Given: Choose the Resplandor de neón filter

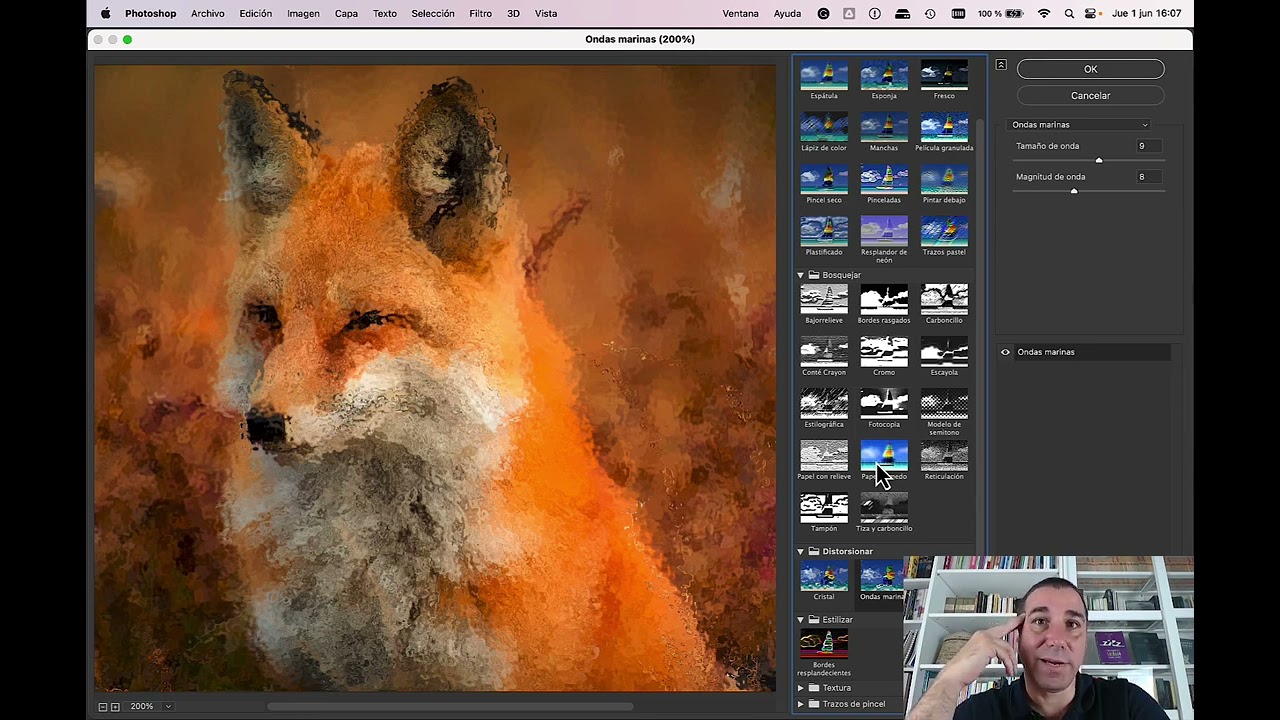Looking at the screenshot, I should click(x=884, y=232).
